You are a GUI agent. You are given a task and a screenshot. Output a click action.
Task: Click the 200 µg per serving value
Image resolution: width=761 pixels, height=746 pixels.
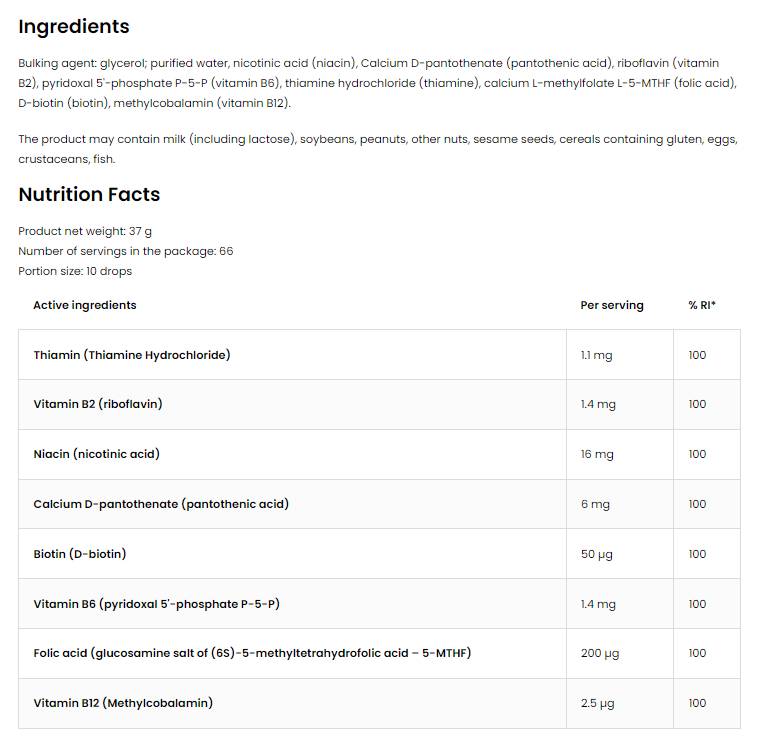(x=600, y=653)
